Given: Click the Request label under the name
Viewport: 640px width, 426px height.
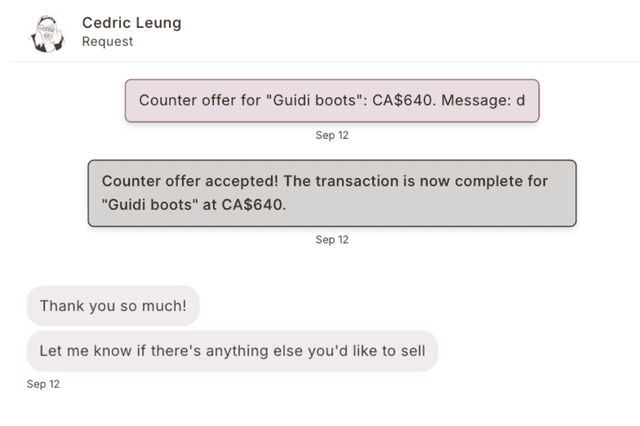Looking at the screenshot, I should (x=107, y=42).
